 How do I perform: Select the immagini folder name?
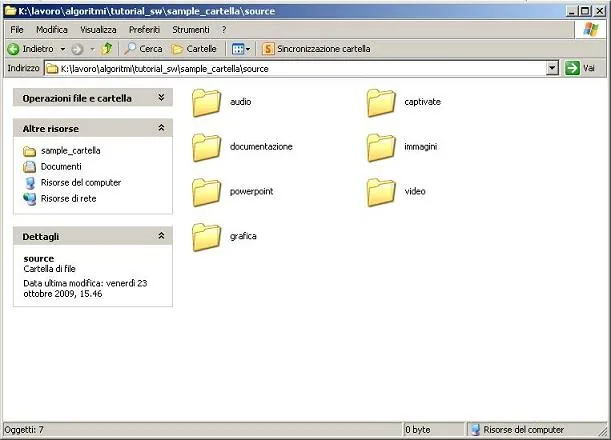click(420, 147)
